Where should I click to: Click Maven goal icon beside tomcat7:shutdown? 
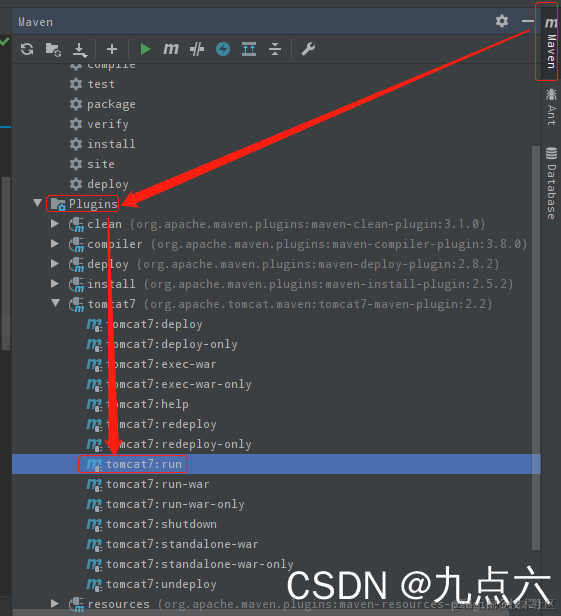click(x=94, y=524)
